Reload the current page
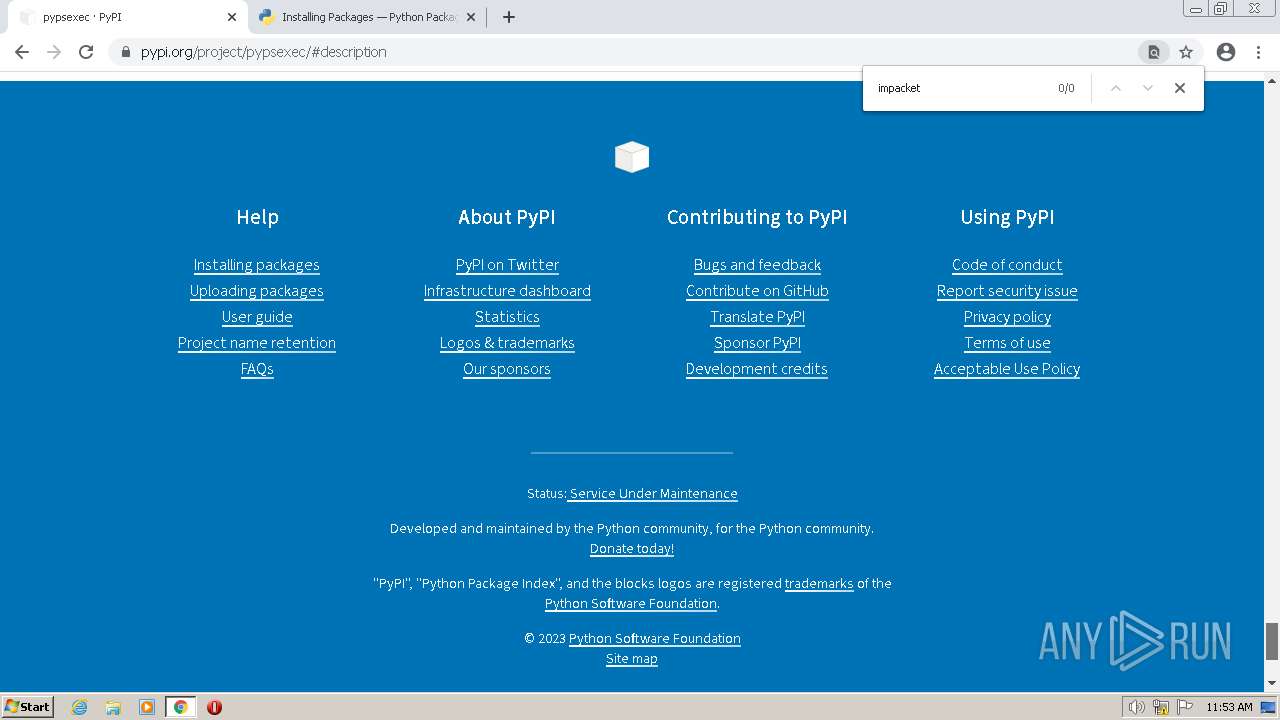 click(x=86, y=52)
